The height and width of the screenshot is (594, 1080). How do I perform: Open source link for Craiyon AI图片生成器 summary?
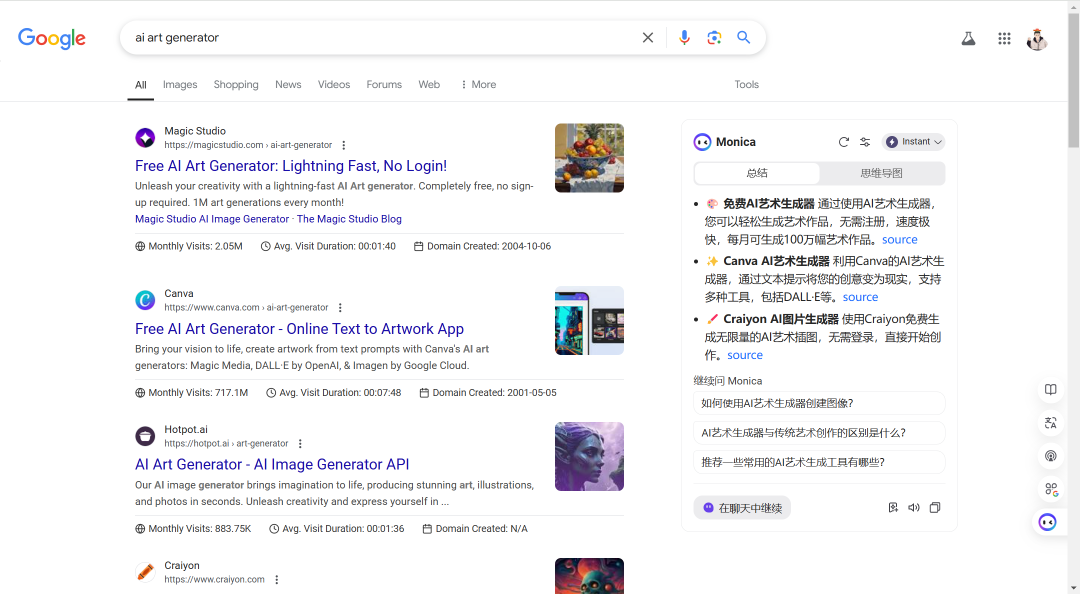(x=745, y=355)
